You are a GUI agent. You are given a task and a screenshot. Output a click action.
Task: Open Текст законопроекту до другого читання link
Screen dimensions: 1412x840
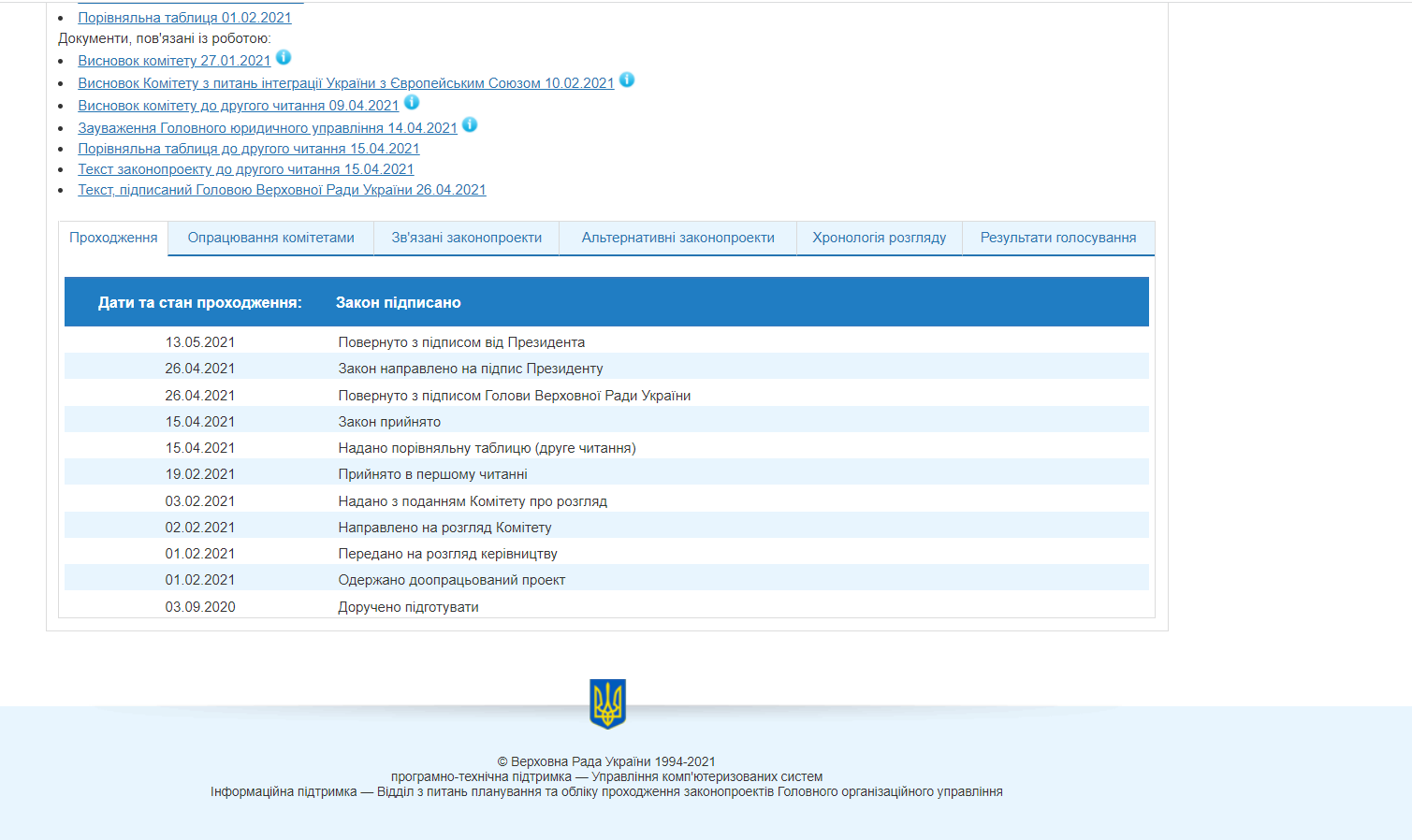245,169
